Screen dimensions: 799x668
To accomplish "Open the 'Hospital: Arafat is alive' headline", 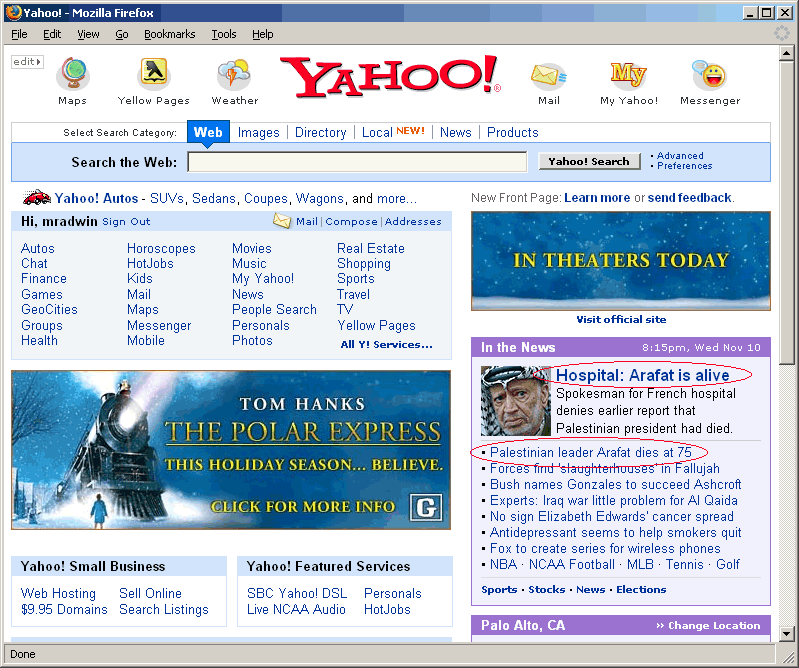I will 642,375.
